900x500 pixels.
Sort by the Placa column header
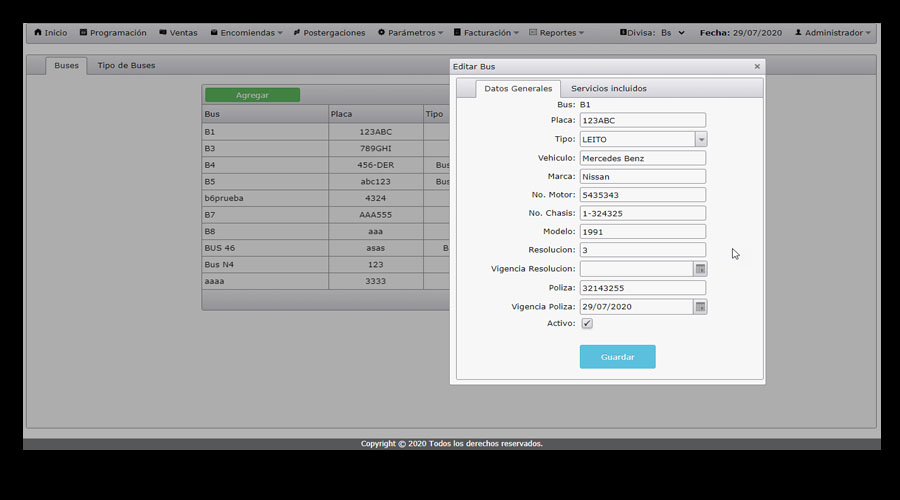pos(376,114)
